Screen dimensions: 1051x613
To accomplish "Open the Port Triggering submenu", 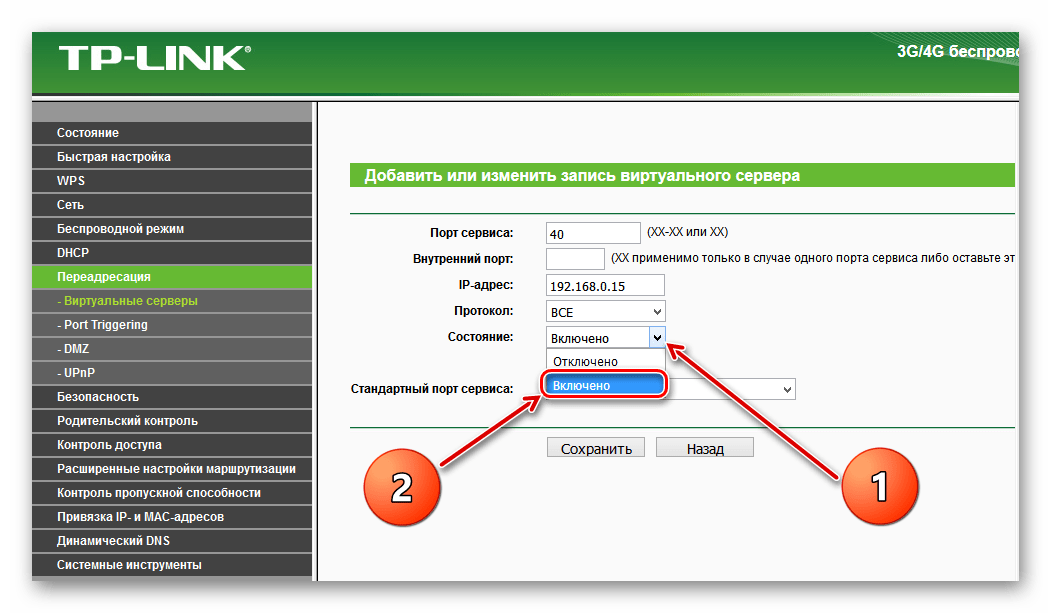I will pyautogui.click(x=102, y=325).
